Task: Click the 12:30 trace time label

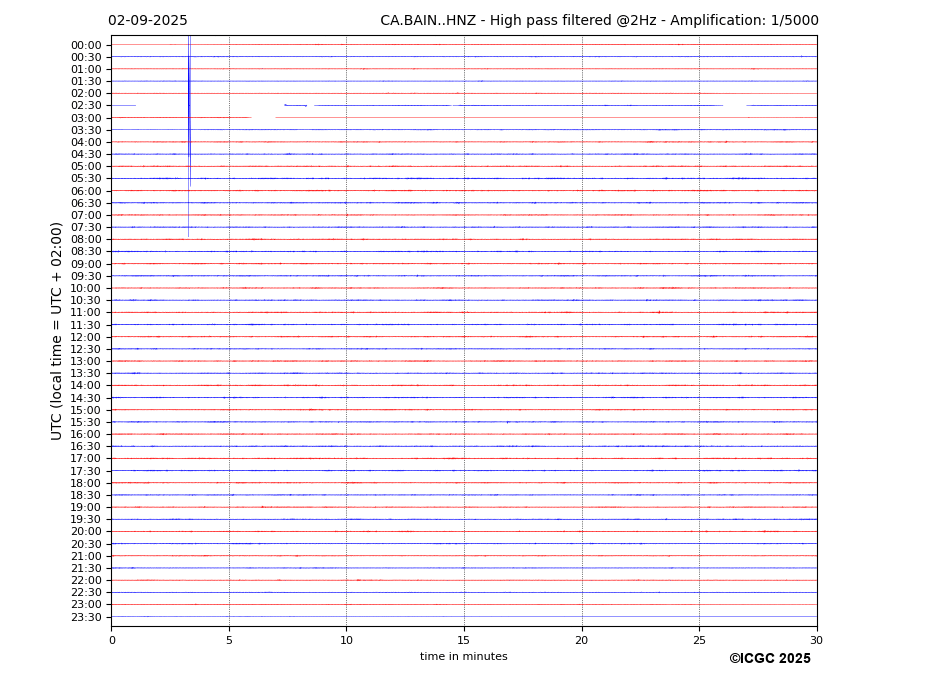Action: [86, 349]
